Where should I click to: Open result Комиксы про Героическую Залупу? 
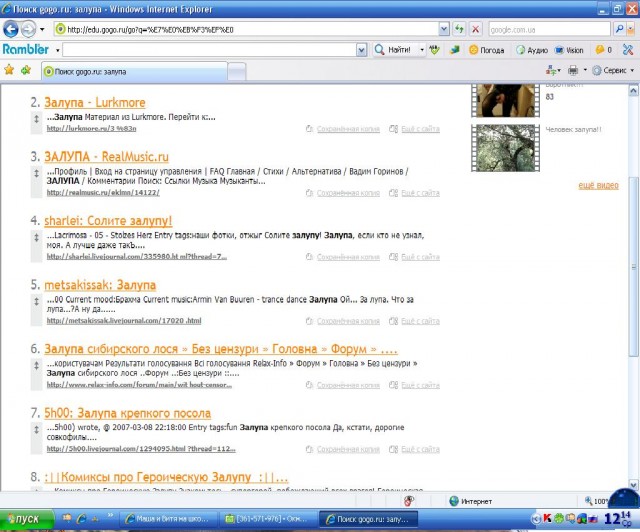(166, 477)
